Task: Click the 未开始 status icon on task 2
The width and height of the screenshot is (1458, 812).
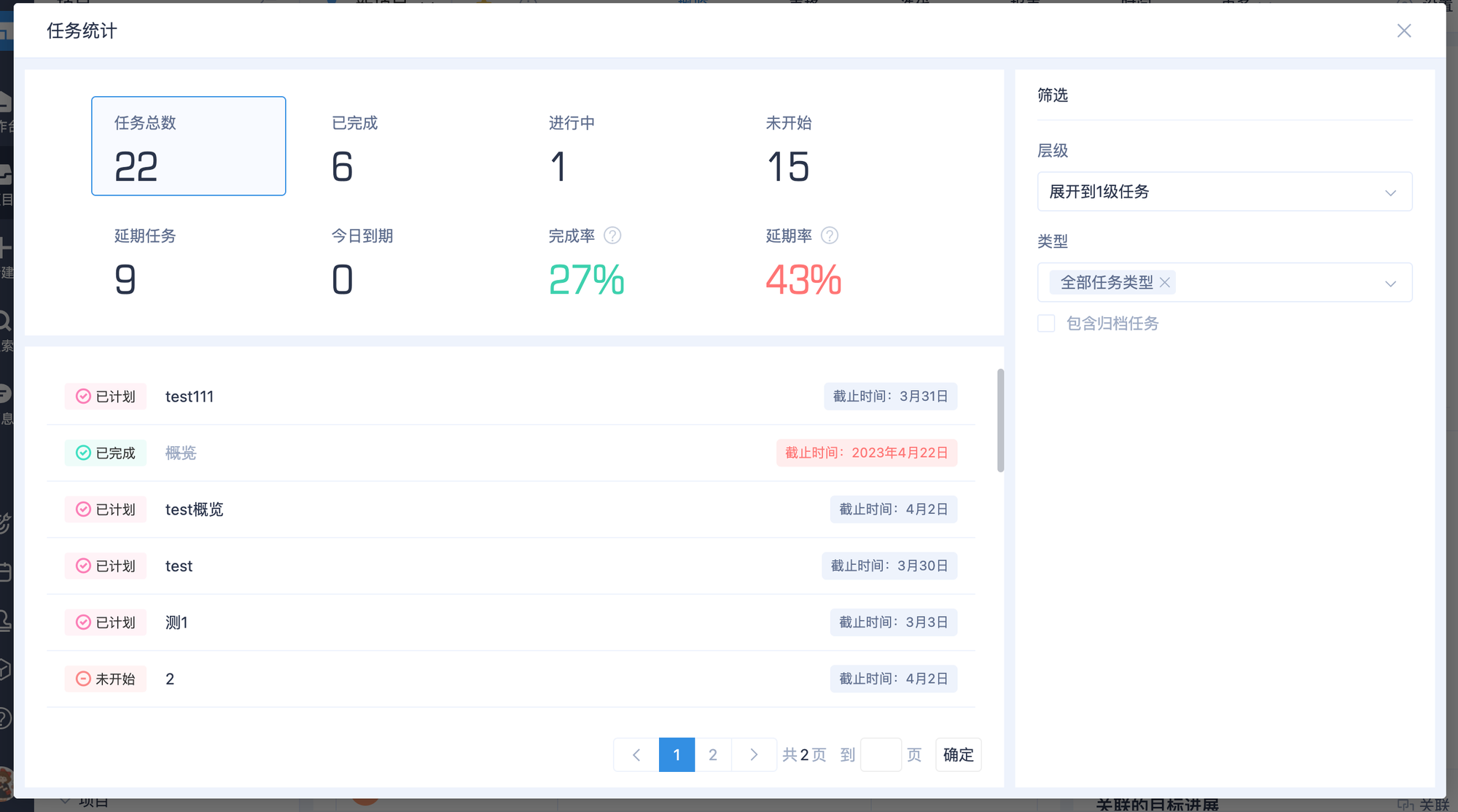Action: click(x=84, y=679)
